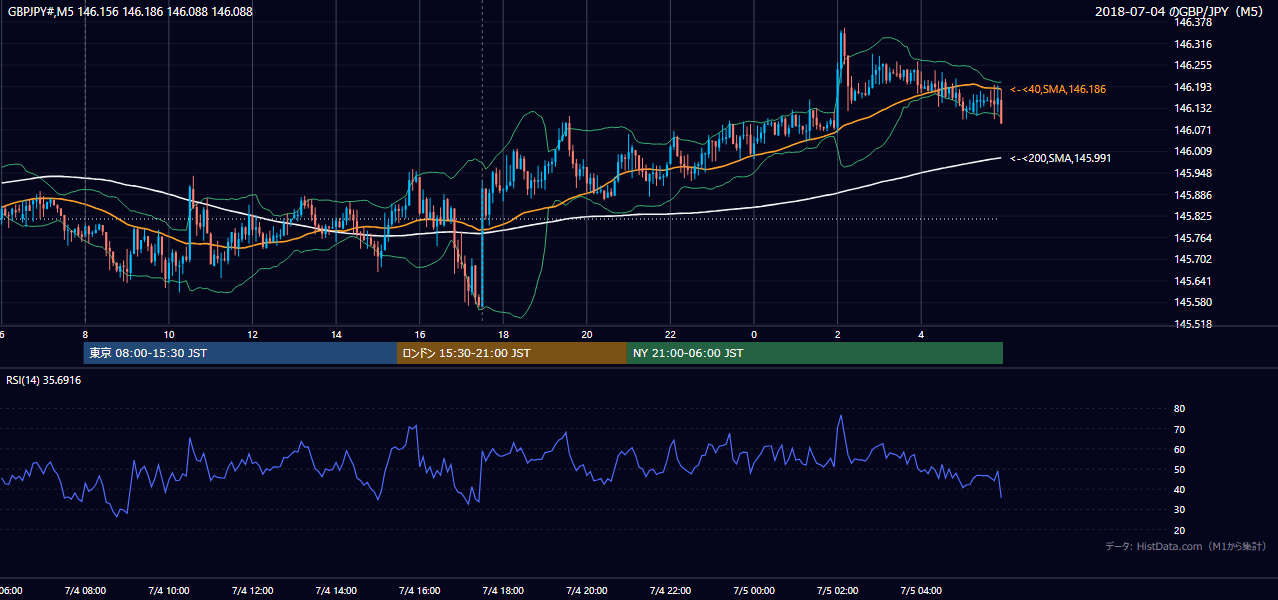Click RSI scale value 70
The image size is (1278, 600).
point(1180,429)
